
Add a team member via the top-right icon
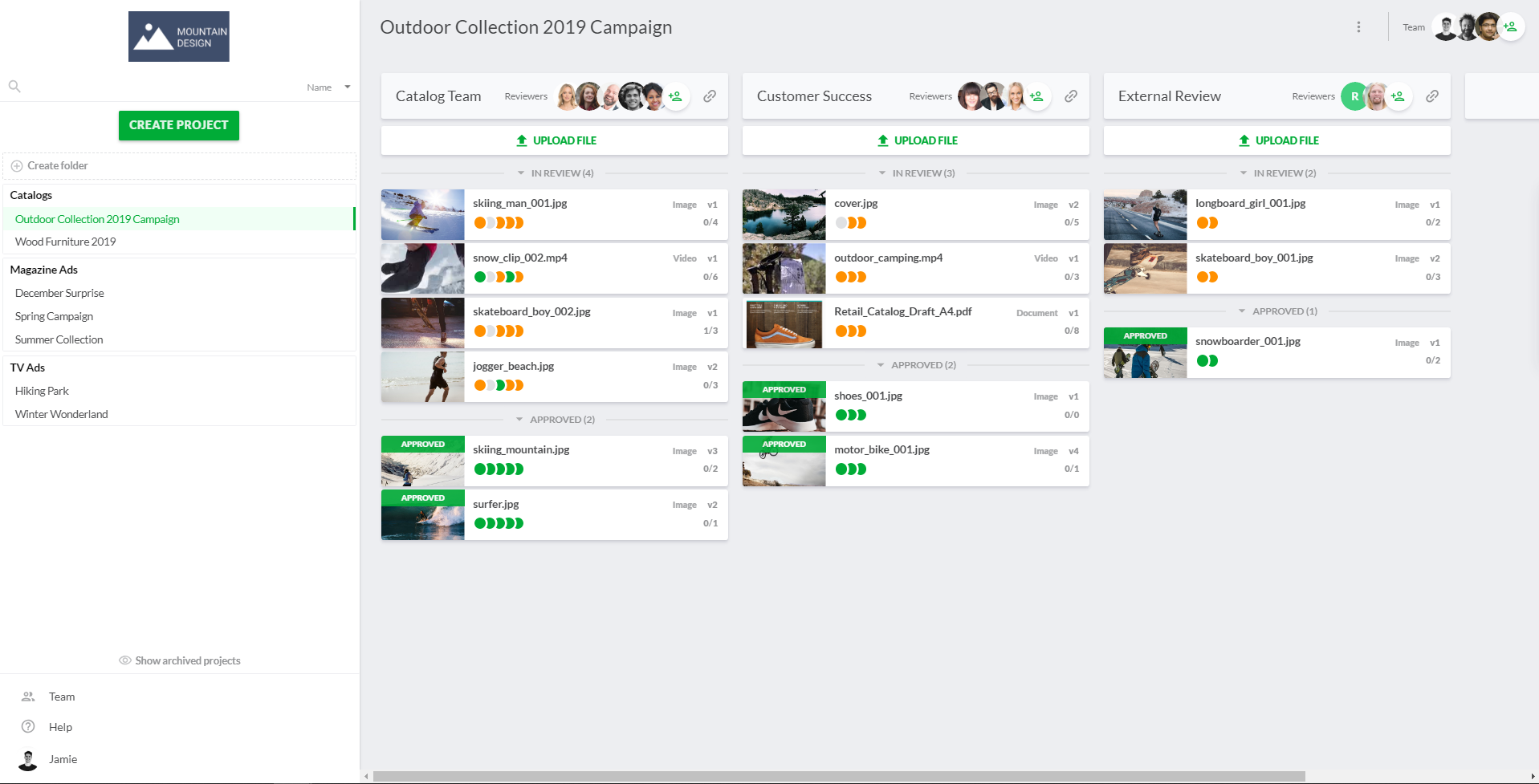pyautogui.click(x=1510, y=27)
